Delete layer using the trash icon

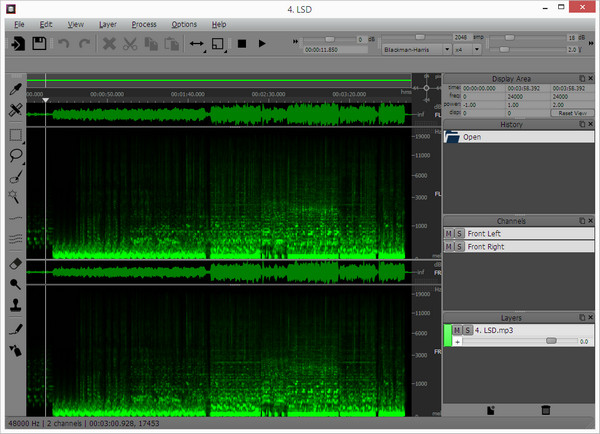tap(545, 410)
